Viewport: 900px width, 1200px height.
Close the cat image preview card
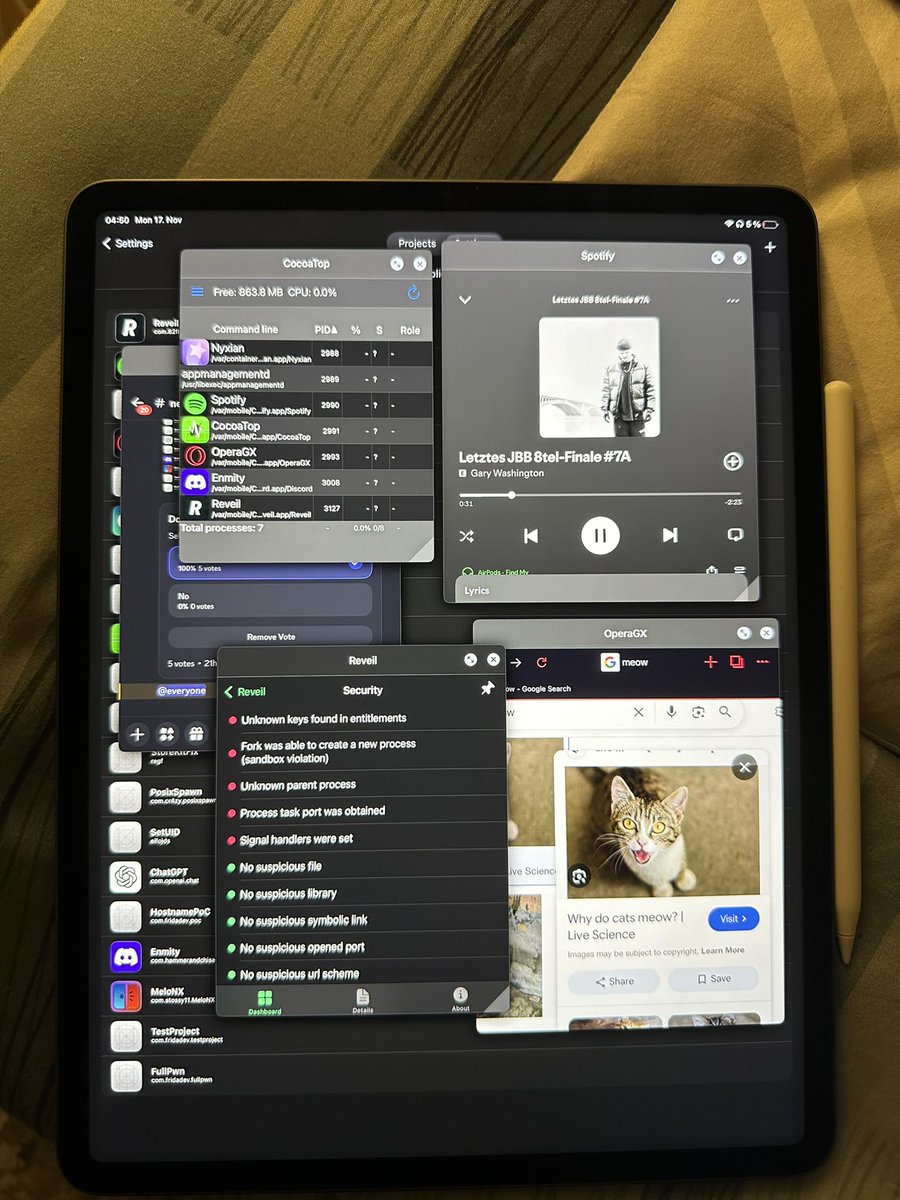click(x=743, y=767)
